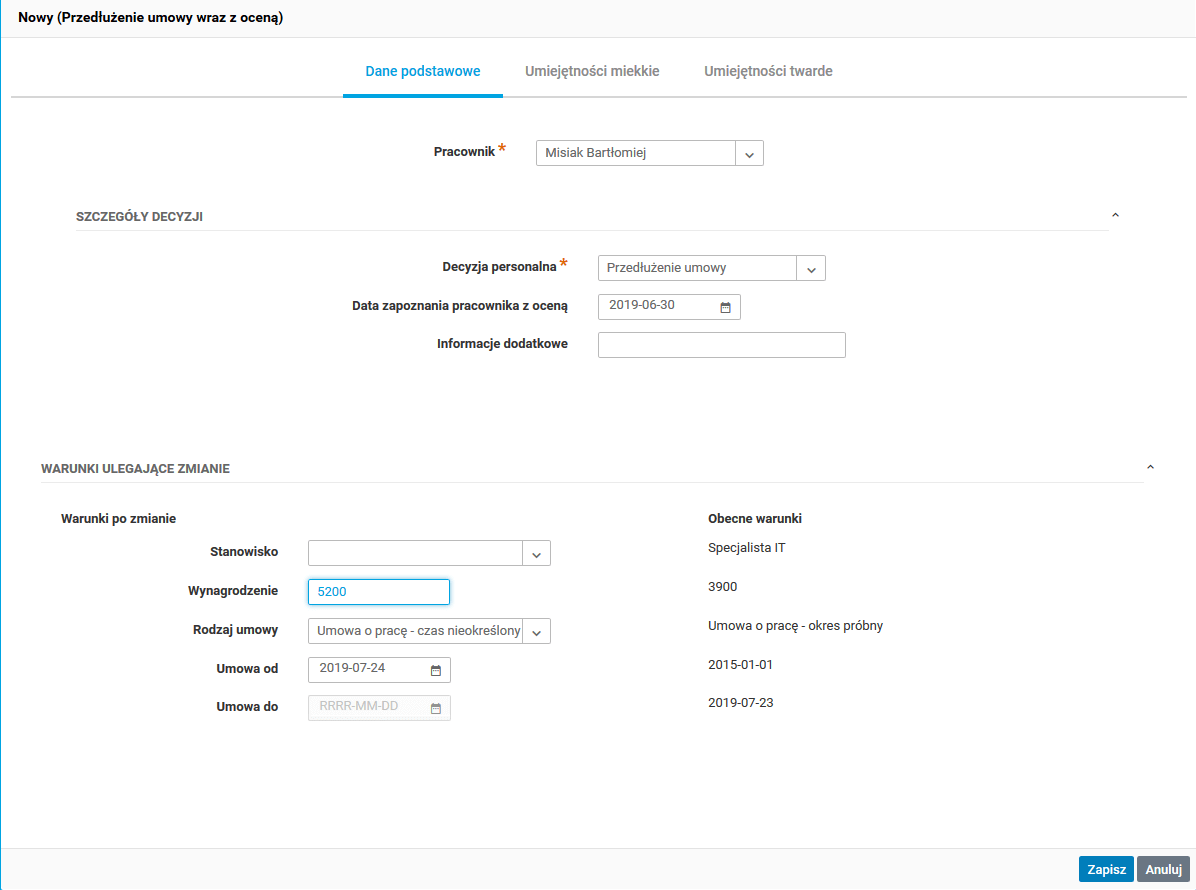Switch to the Umiejętności twarde tab
Image resolution: width=1196 pixels, height=890 pixels.
[768, 72]
